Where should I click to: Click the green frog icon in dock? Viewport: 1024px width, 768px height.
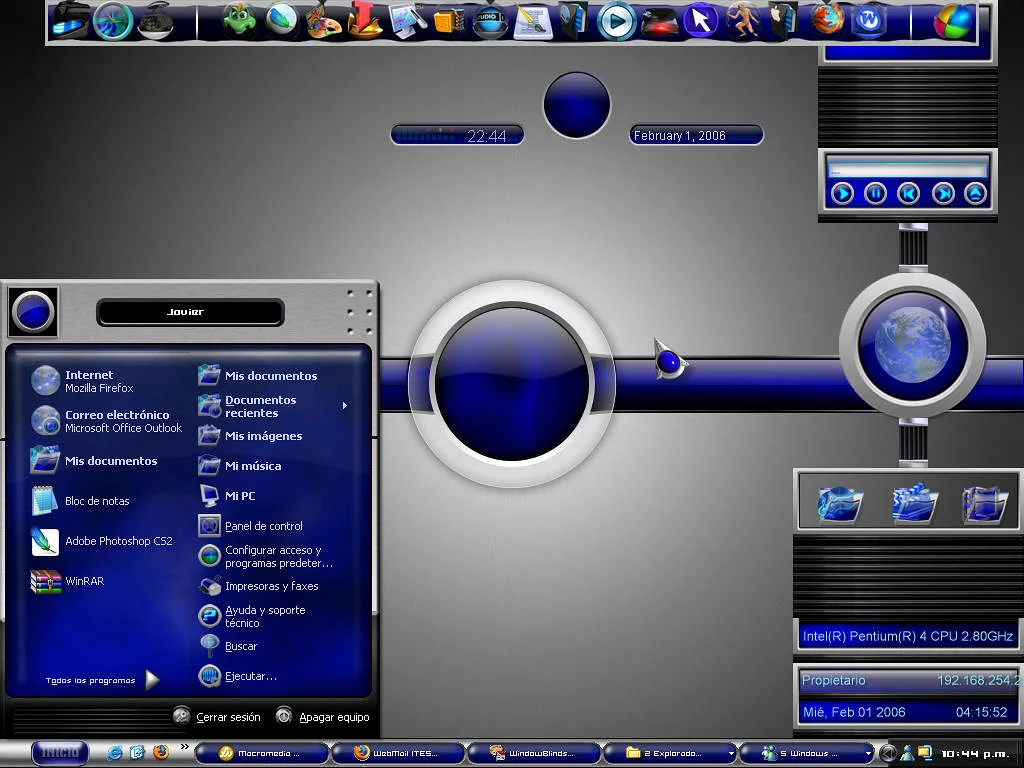tap(238, 20)
